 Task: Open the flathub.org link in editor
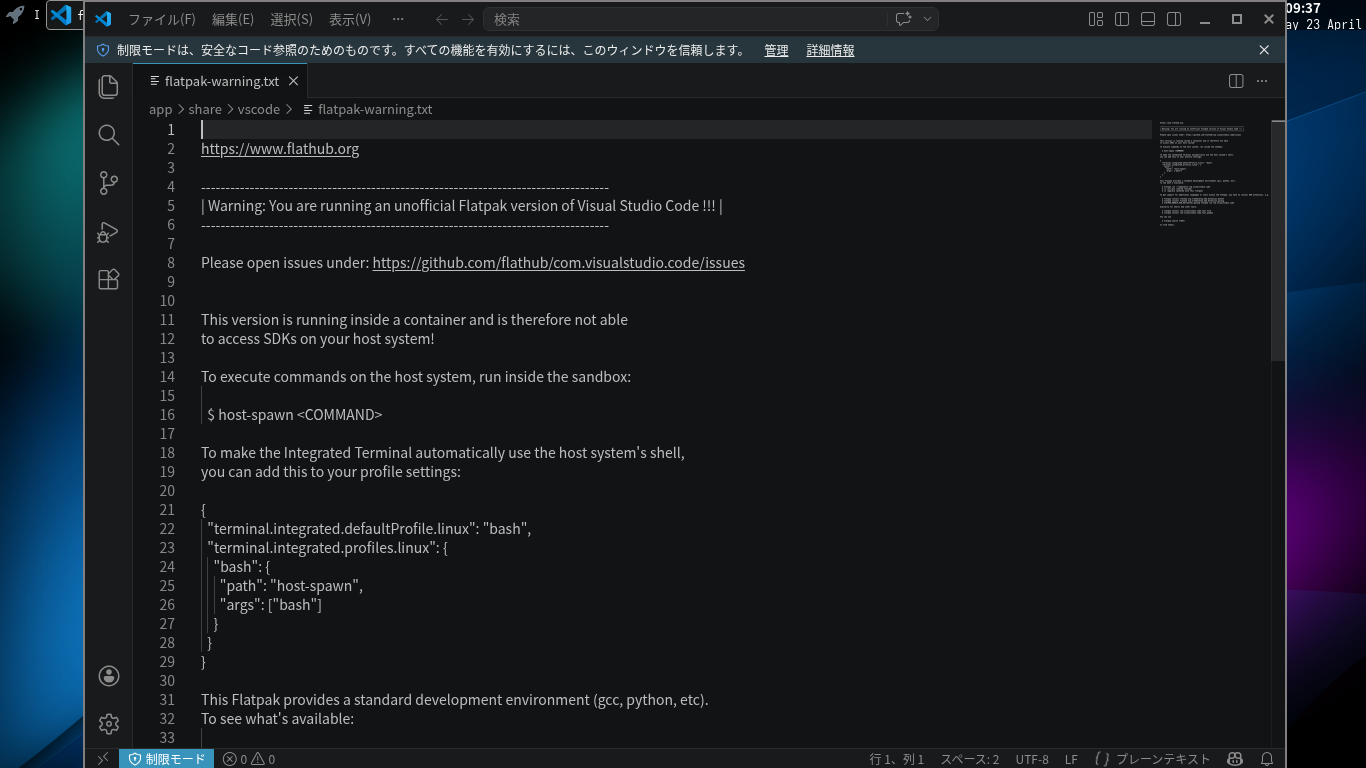280,149
